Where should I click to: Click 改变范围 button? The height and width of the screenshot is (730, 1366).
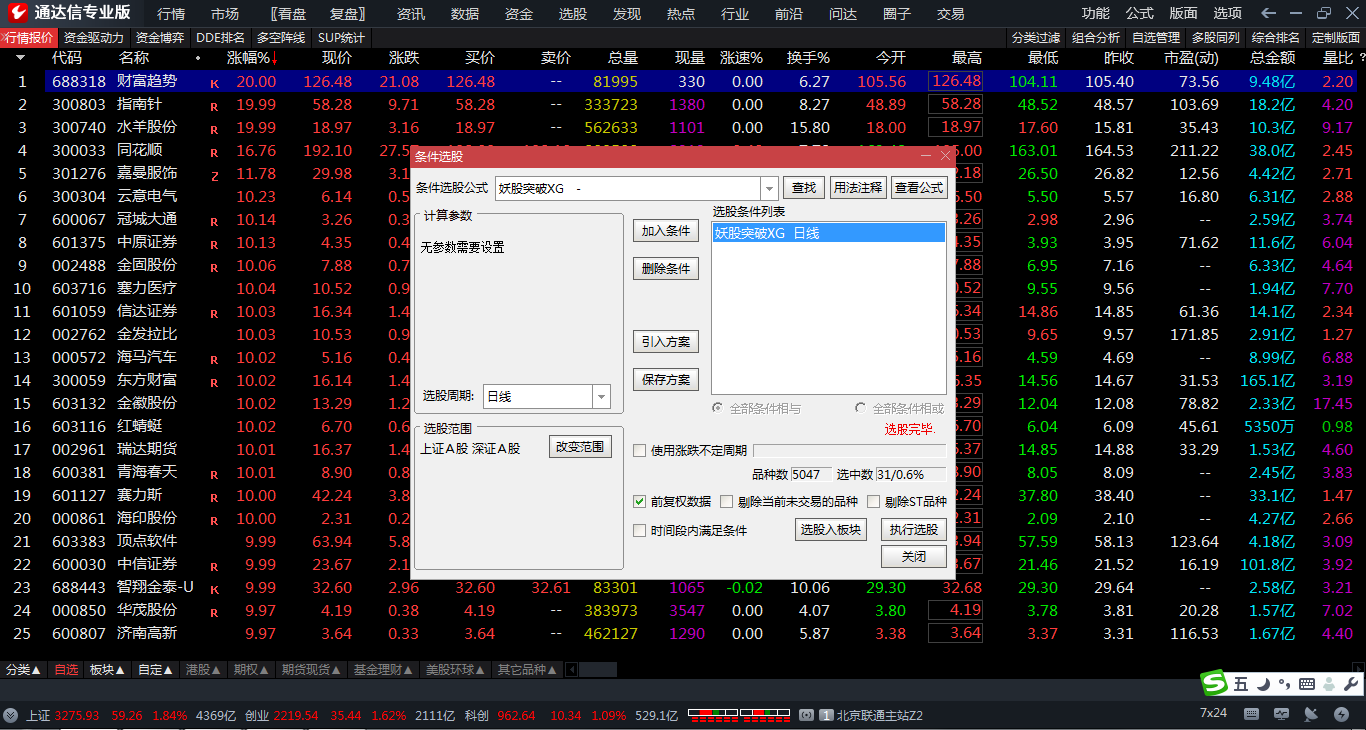581,447
